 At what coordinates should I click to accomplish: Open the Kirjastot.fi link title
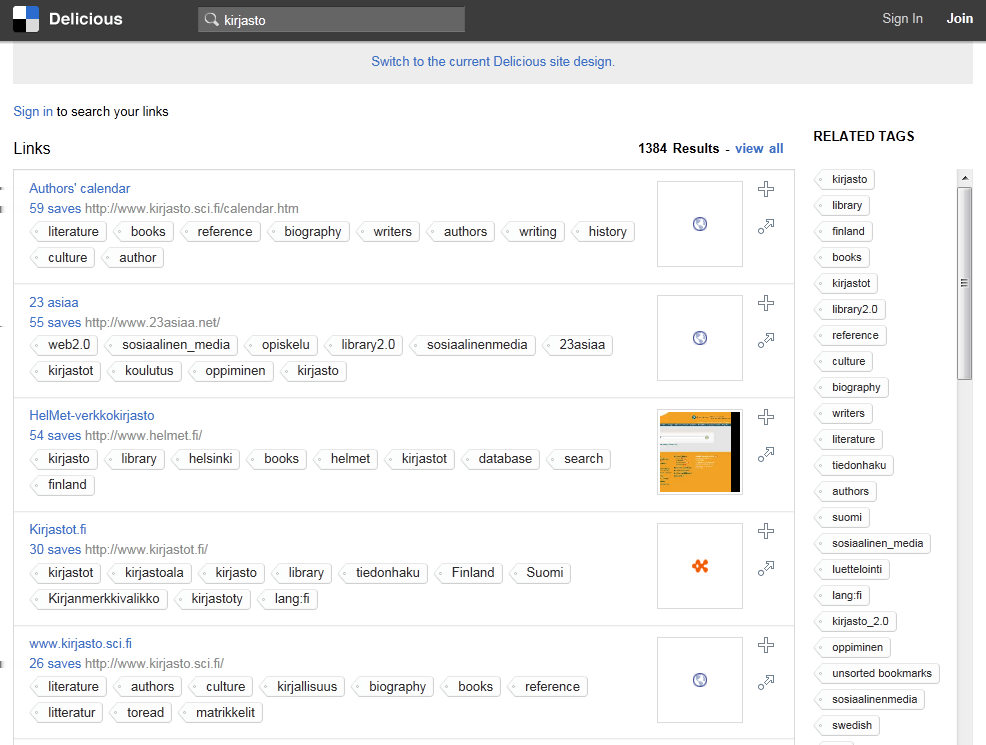coord(58,529)
